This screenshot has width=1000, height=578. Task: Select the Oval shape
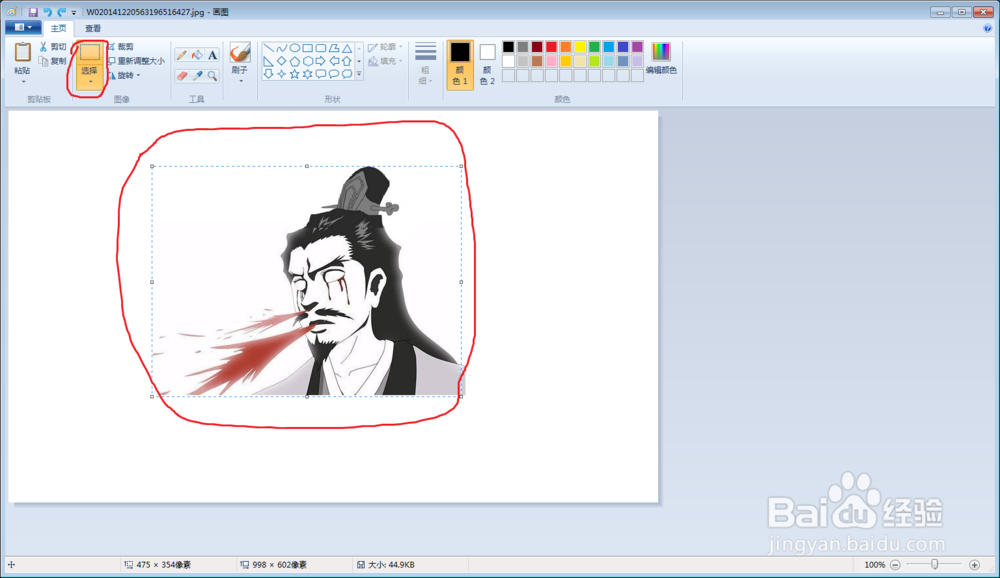click(x=295, y=48)
